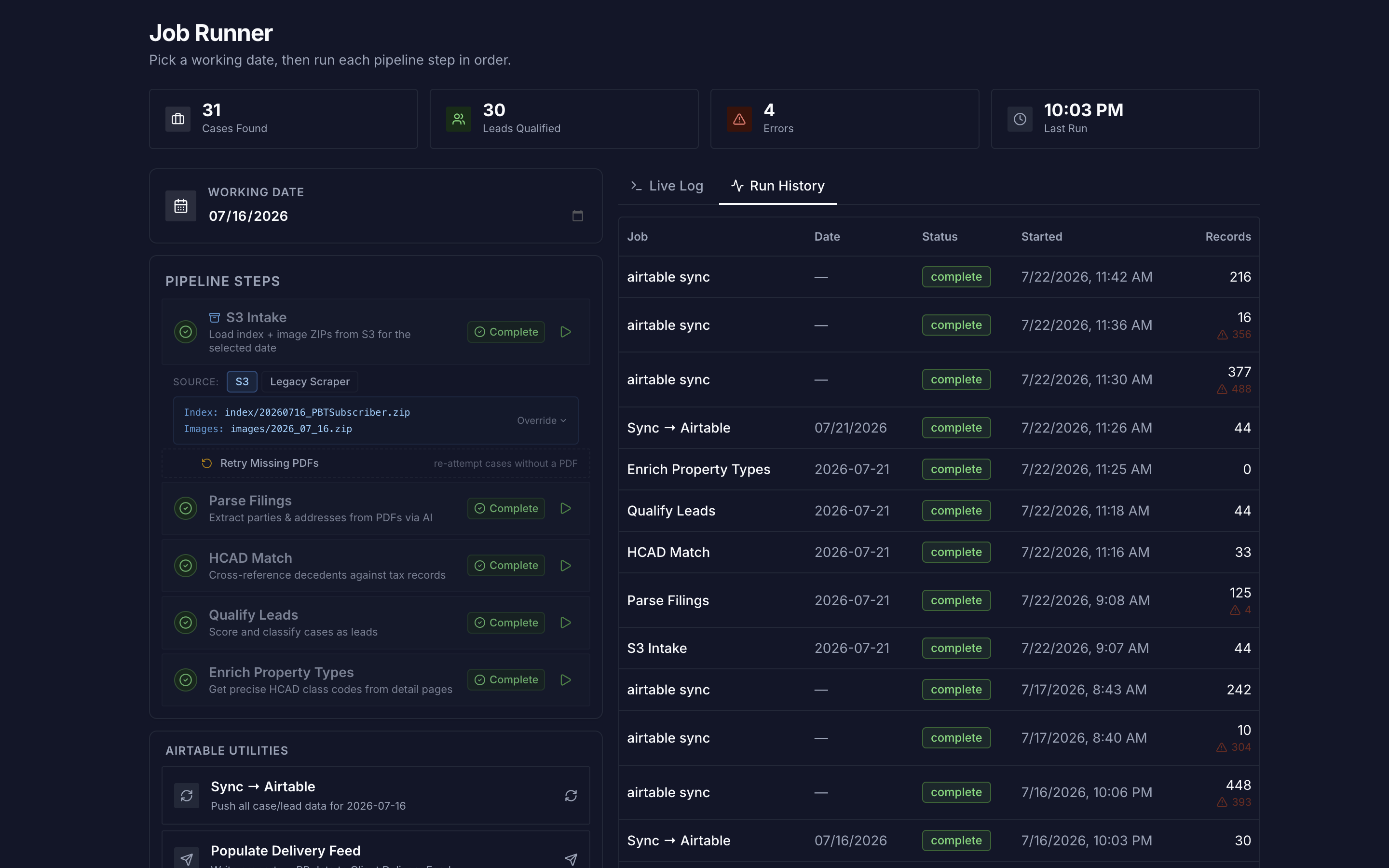
Task: Run the HCAD Match step play icon
Action: [565, 566]
